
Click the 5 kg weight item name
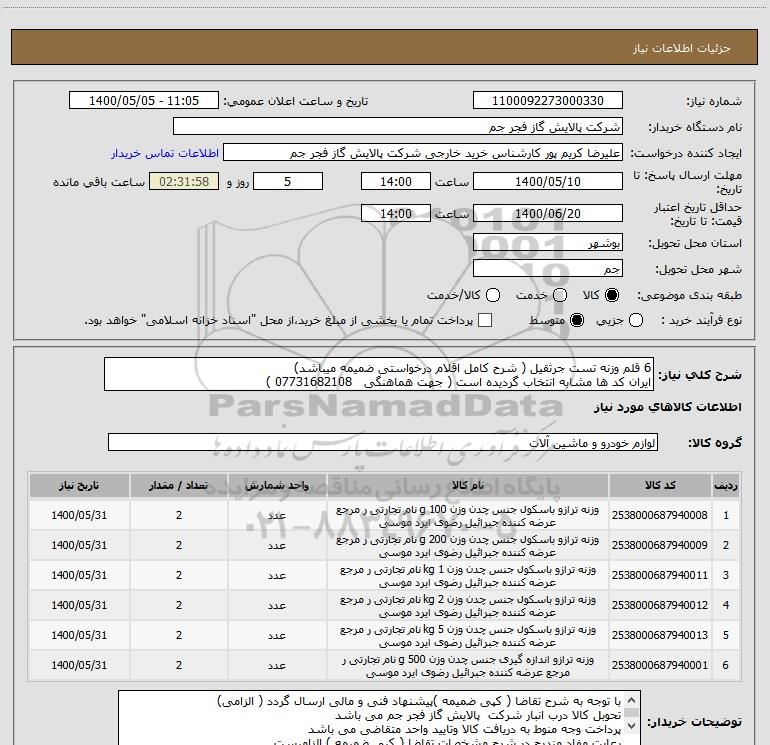pyautogui.click(x=468, y=636)
